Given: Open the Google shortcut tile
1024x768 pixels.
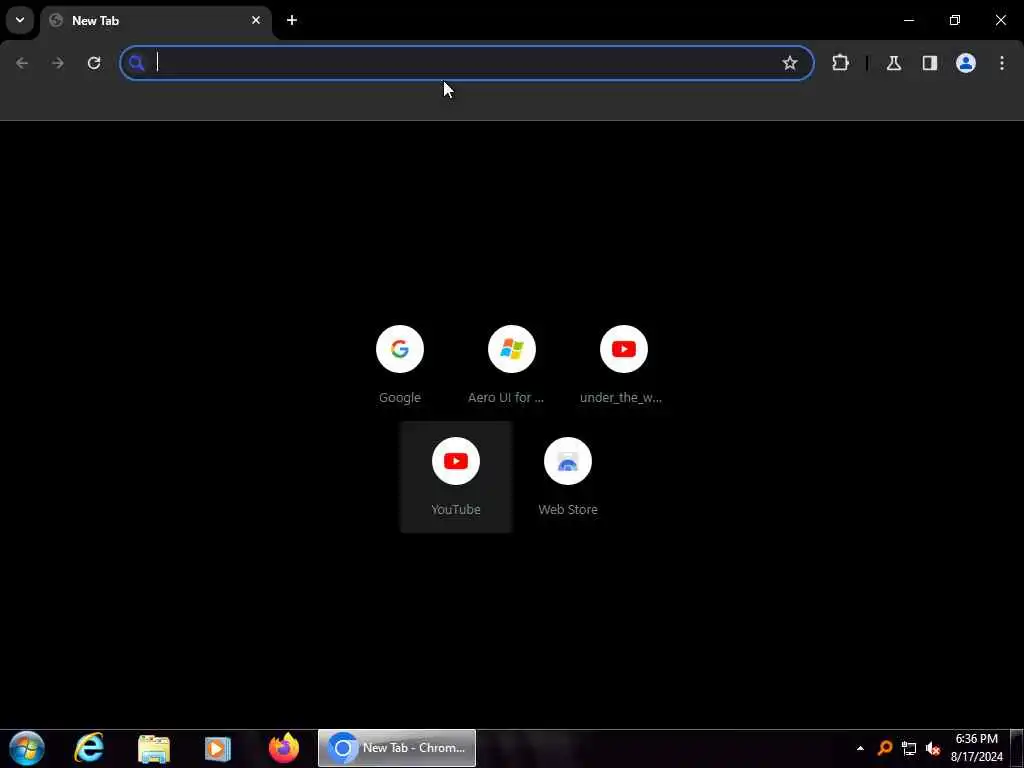Looking at the screenshot, I should click(400, 365).
